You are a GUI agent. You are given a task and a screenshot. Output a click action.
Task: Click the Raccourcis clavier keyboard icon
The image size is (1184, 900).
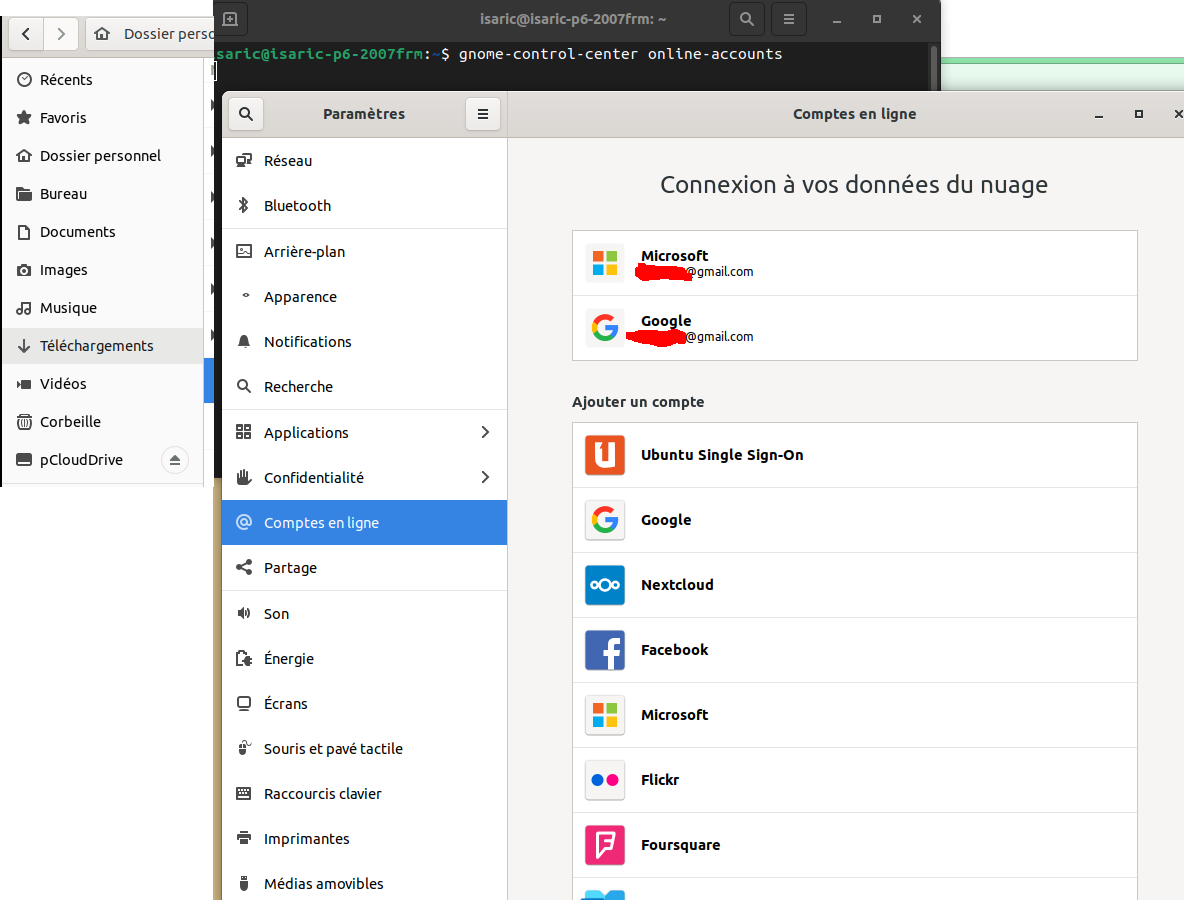[243, 794]
